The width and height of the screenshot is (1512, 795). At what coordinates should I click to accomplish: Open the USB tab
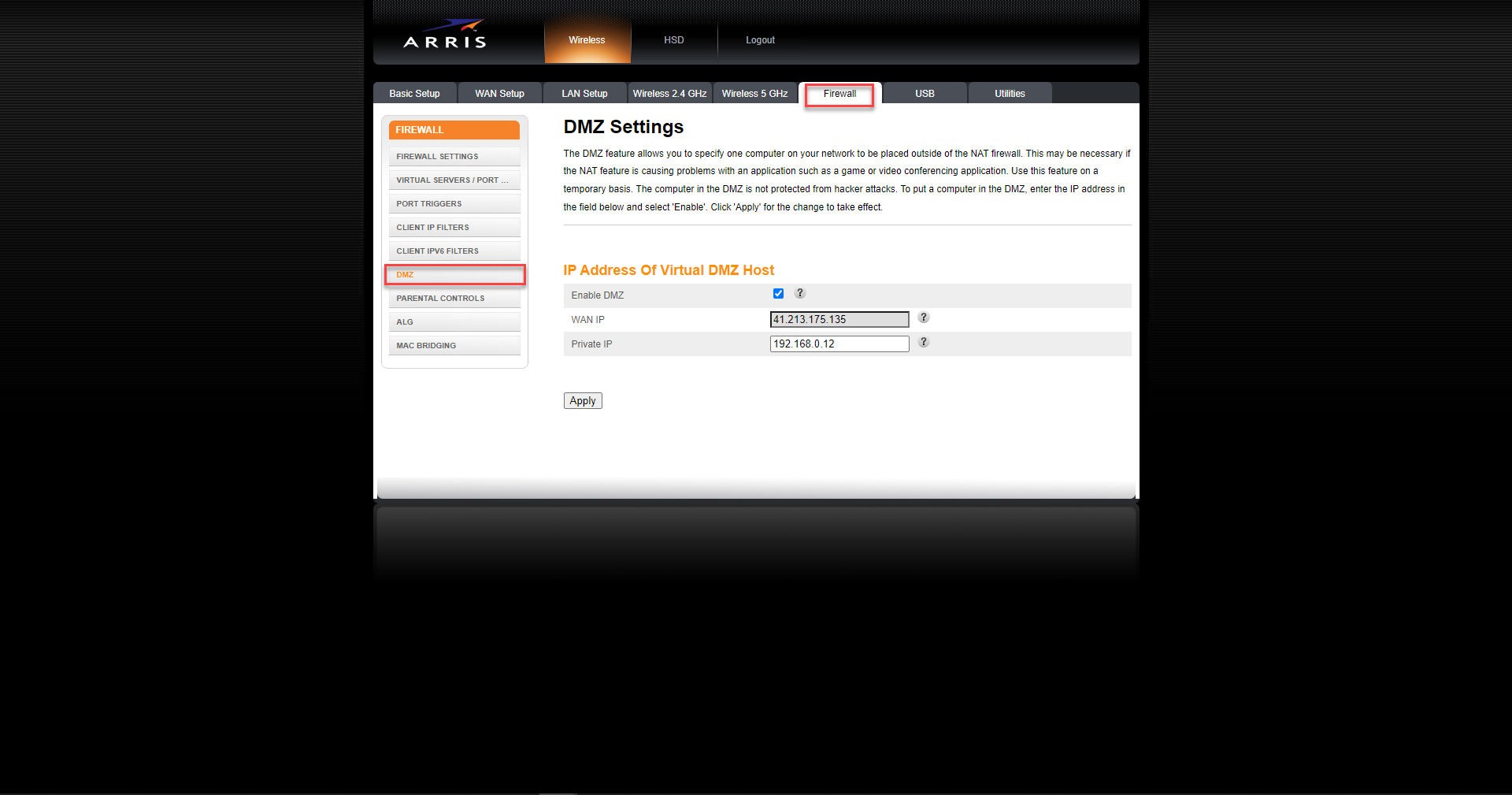point(925,93)
